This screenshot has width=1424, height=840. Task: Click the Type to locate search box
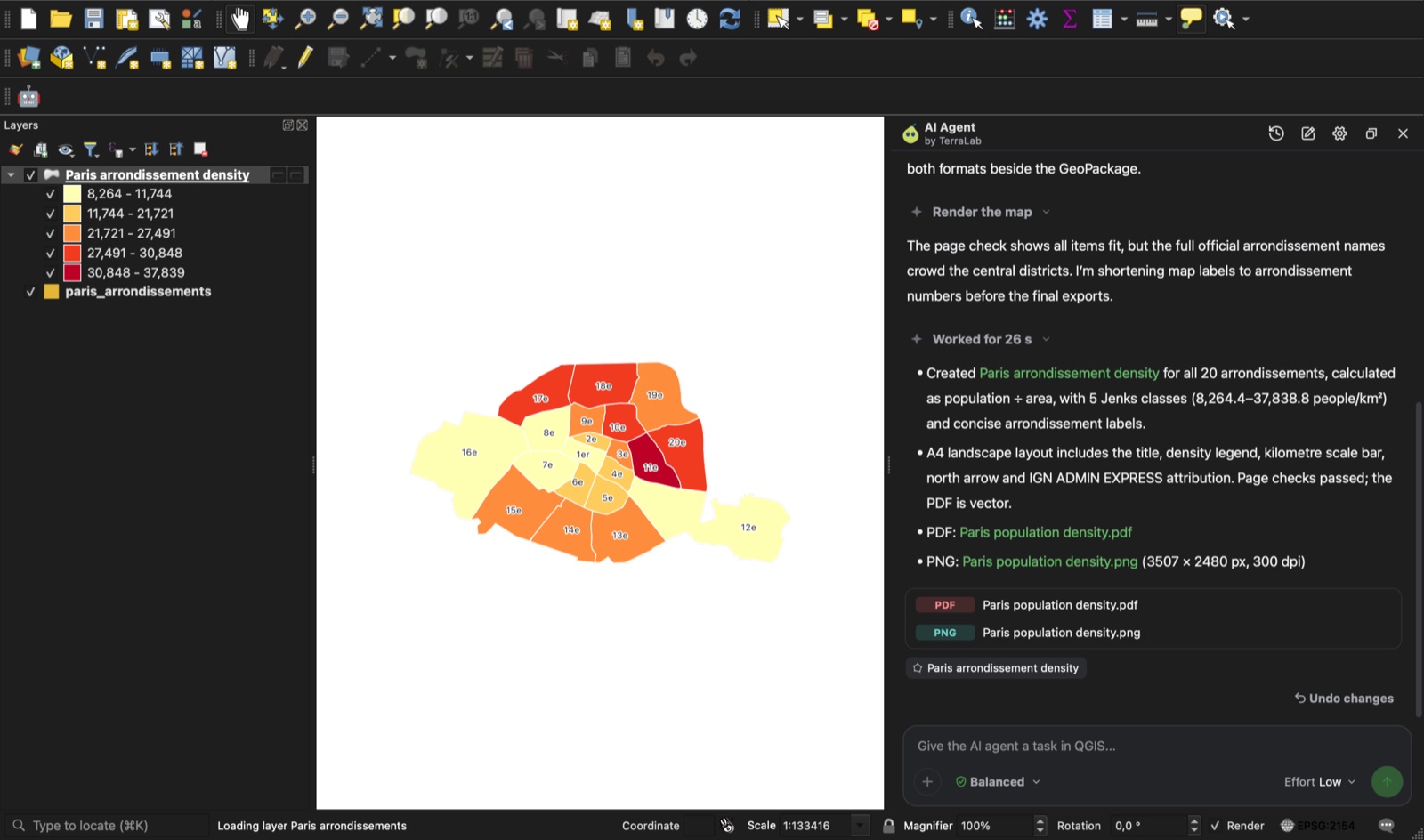pyautogui.click(x=107, y=826)
